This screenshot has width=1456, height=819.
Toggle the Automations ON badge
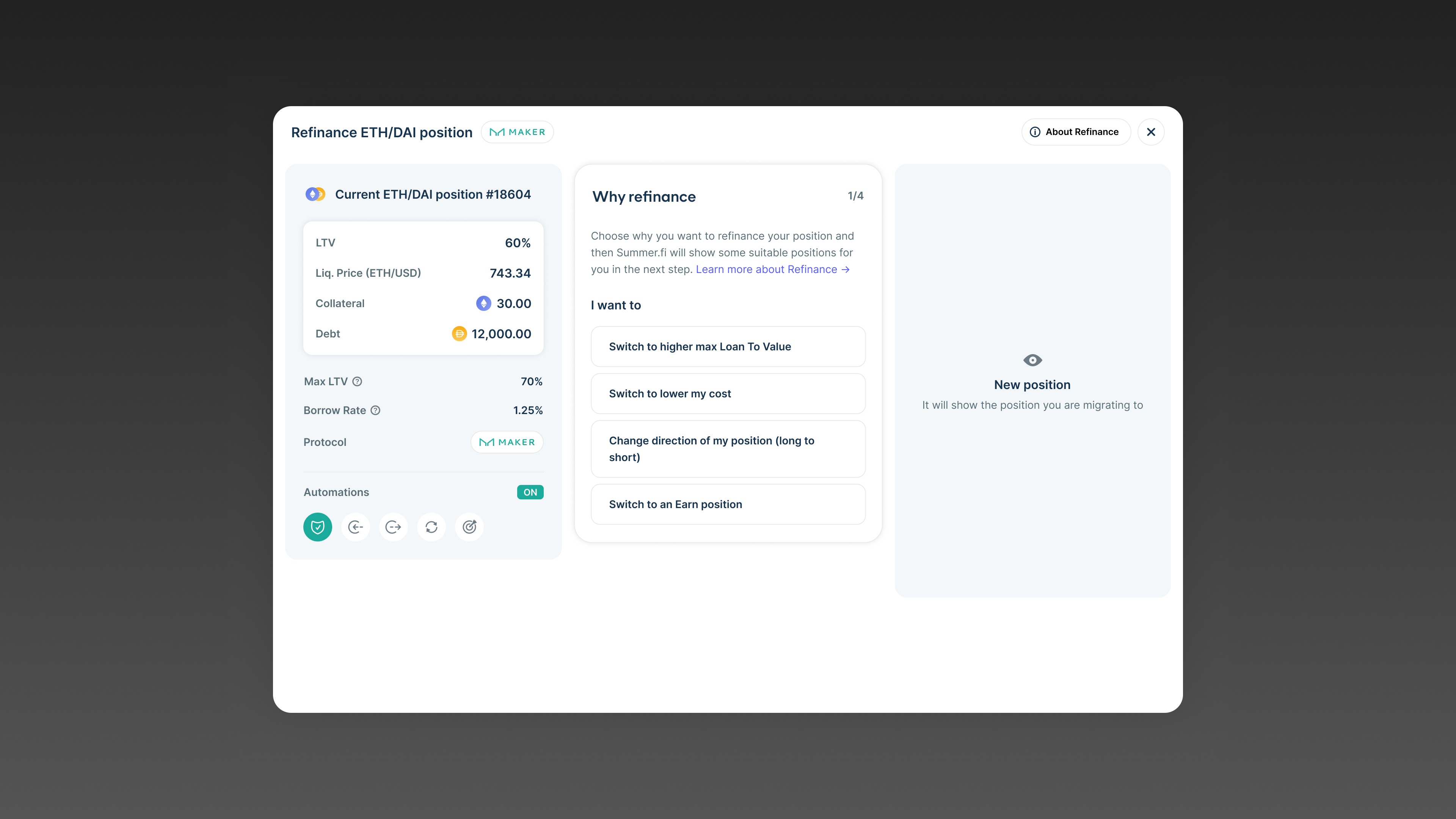tap(530, 492)
